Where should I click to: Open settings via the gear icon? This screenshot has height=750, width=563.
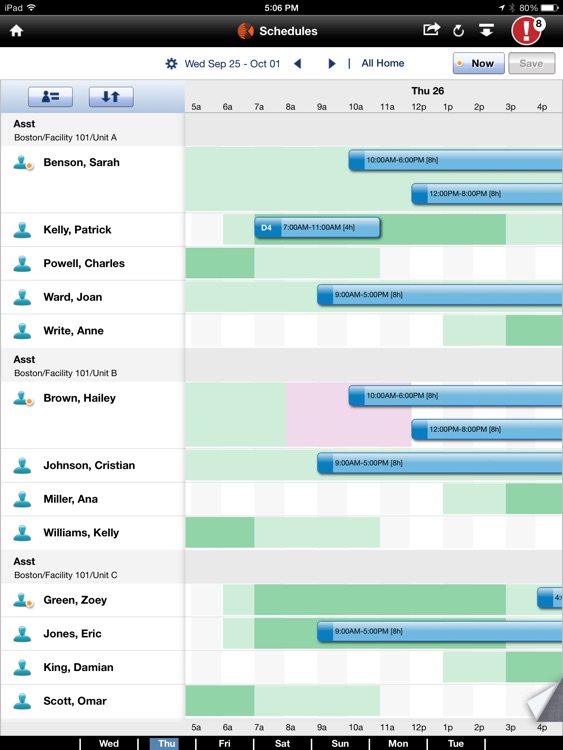tap(171, 64)
